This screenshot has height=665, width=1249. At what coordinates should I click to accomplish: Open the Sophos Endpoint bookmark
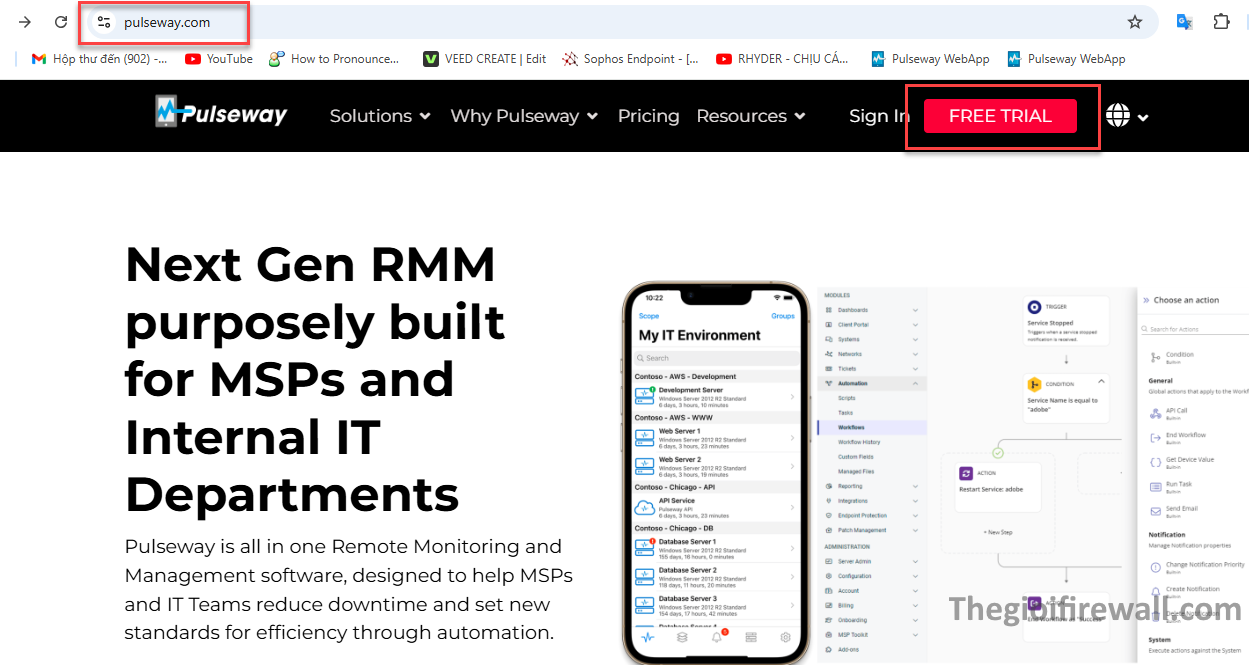(x=631, y=59)
